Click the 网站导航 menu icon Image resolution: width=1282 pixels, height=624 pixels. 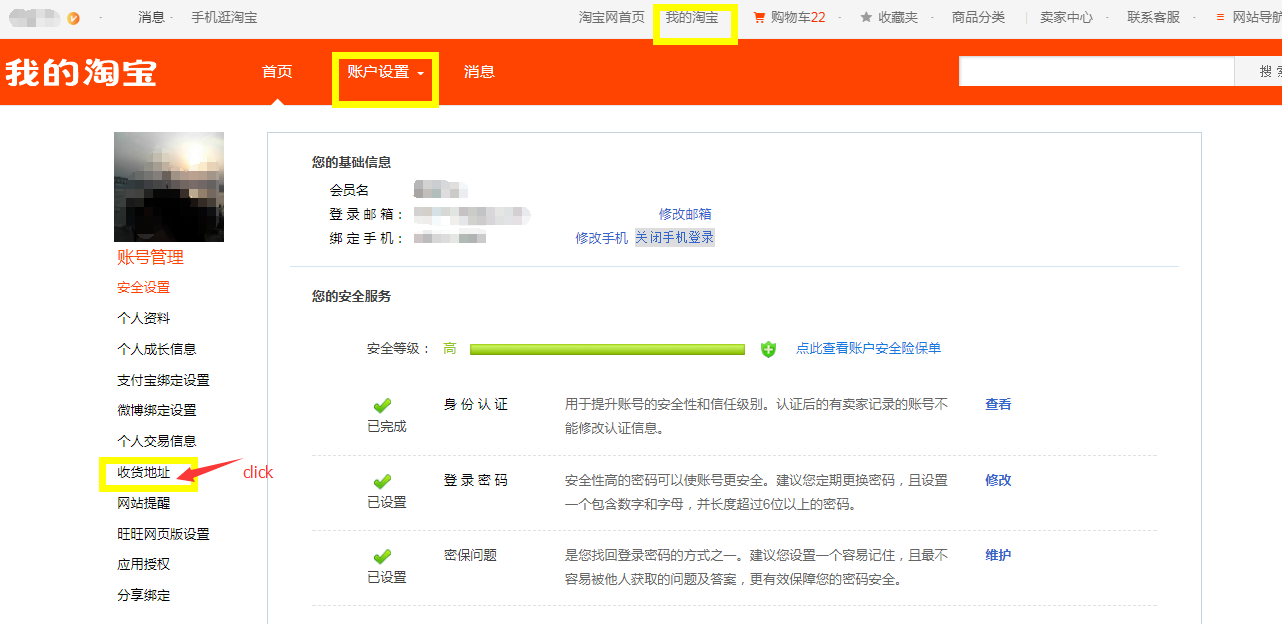click(x=1220, y=17)
